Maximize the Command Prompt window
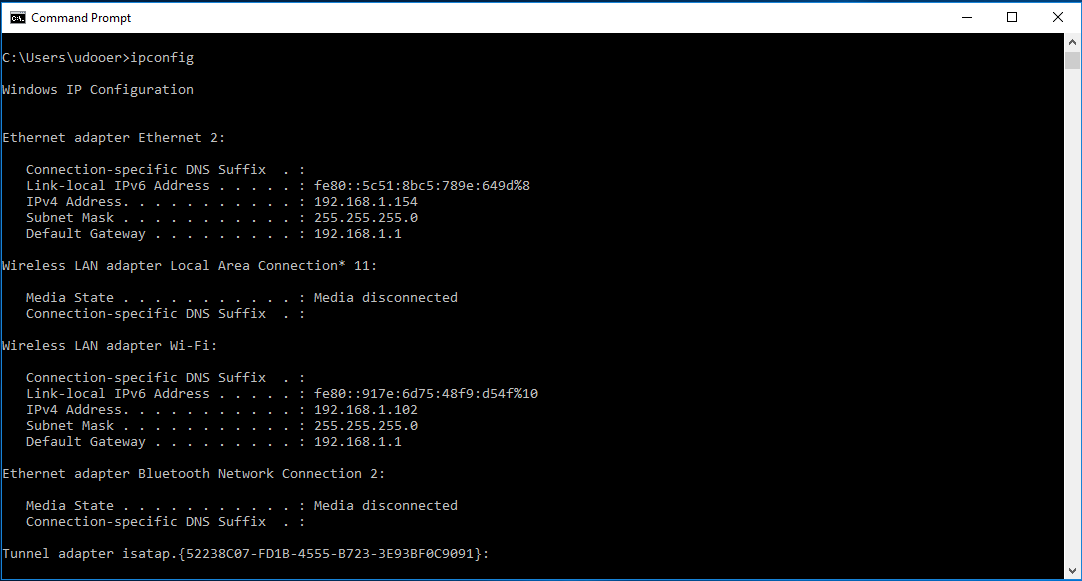 click(x=1012, y=17)
